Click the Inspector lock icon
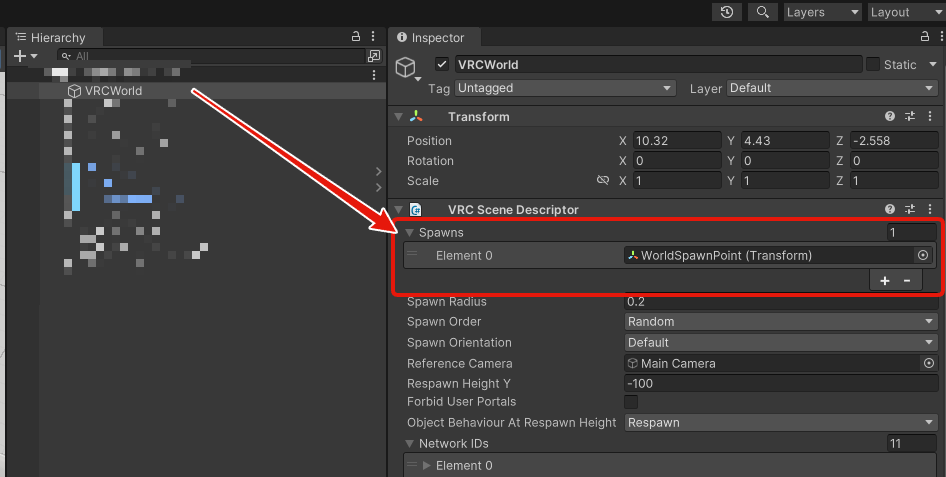The width and height of the screenshot is (946, 477). (x=925, y=37)
